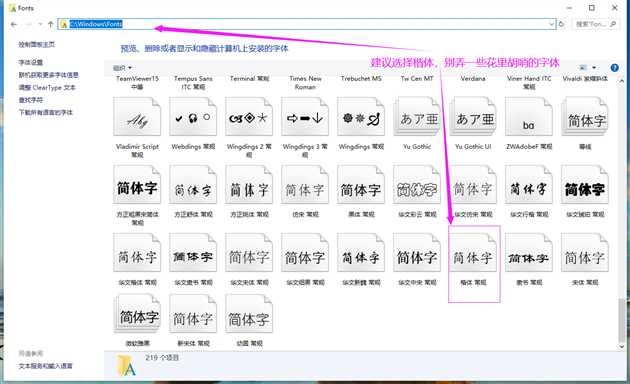Viewport: 630px width, 384px height.
Task: Open the 华文宋体 font icon
Action: click(x=249, y=253)
